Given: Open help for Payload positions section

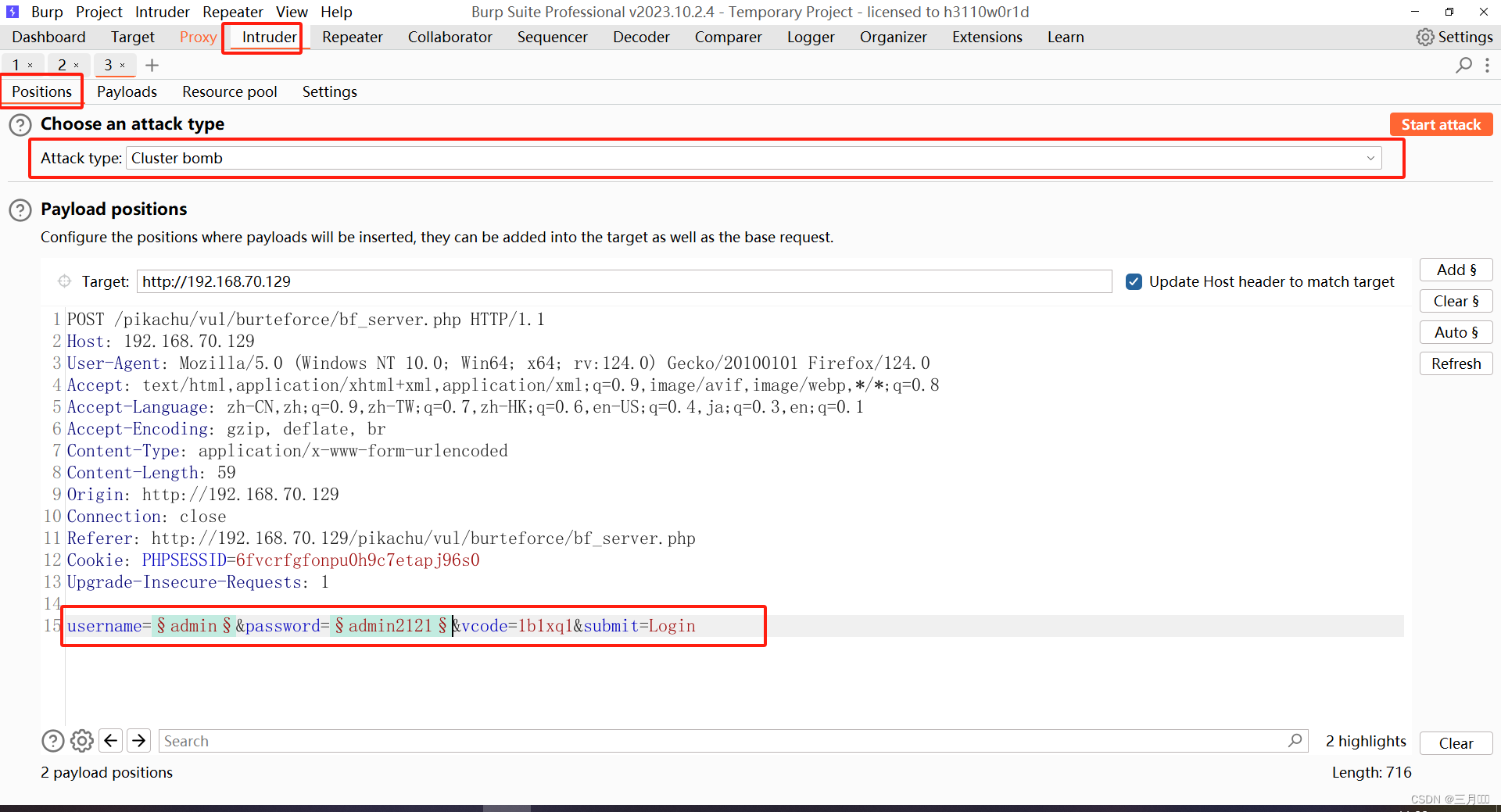Looking at the screenshot, I should click(x=20, y=210).
